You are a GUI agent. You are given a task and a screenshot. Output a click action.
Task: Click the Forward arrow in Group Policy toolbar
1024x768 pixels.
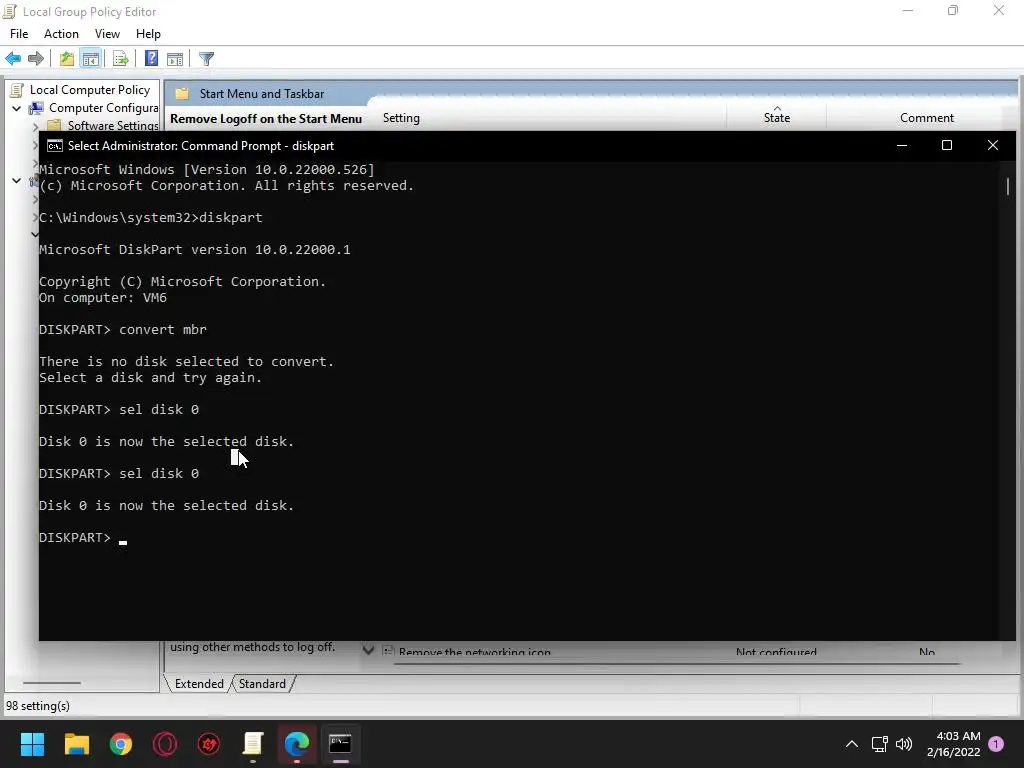[36, 59]
